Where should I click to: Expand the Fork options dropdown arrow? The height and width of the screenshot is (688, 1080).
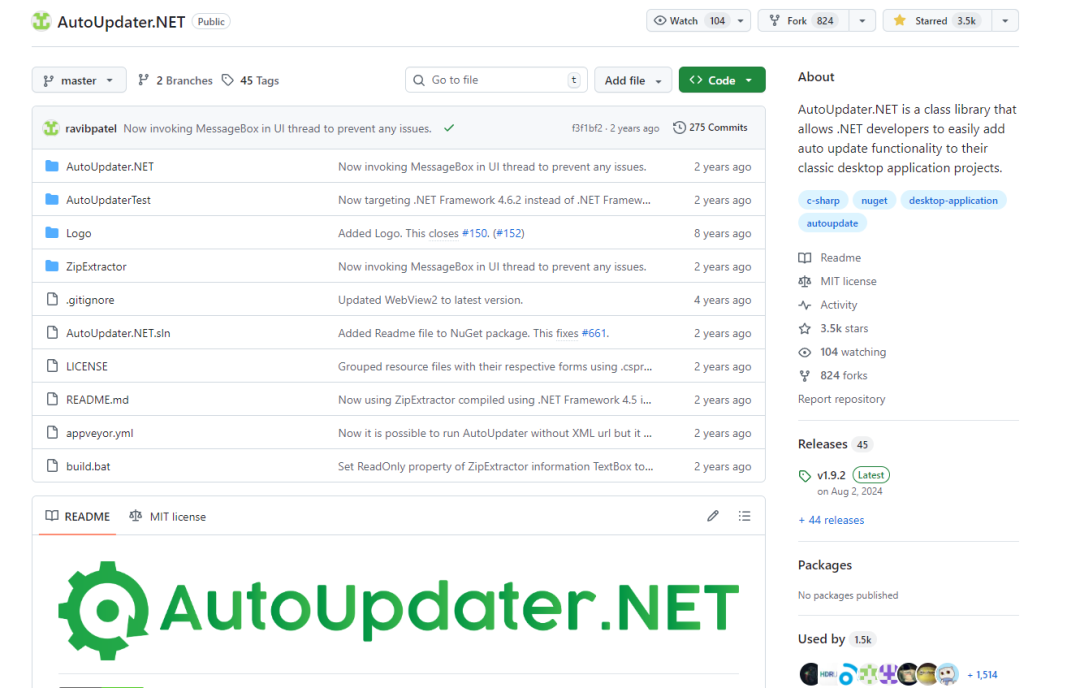tap(862, 21)
